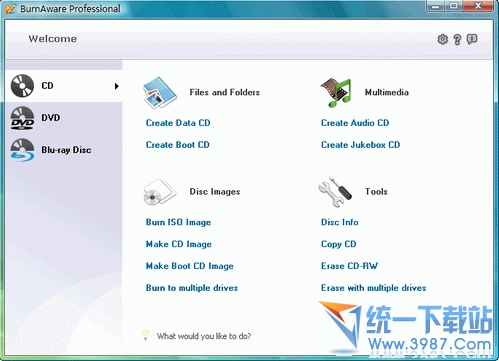Select the CD disc icon in the sidebar
The height and width of the screenshot is (361, 499).
tap(22, 86)
